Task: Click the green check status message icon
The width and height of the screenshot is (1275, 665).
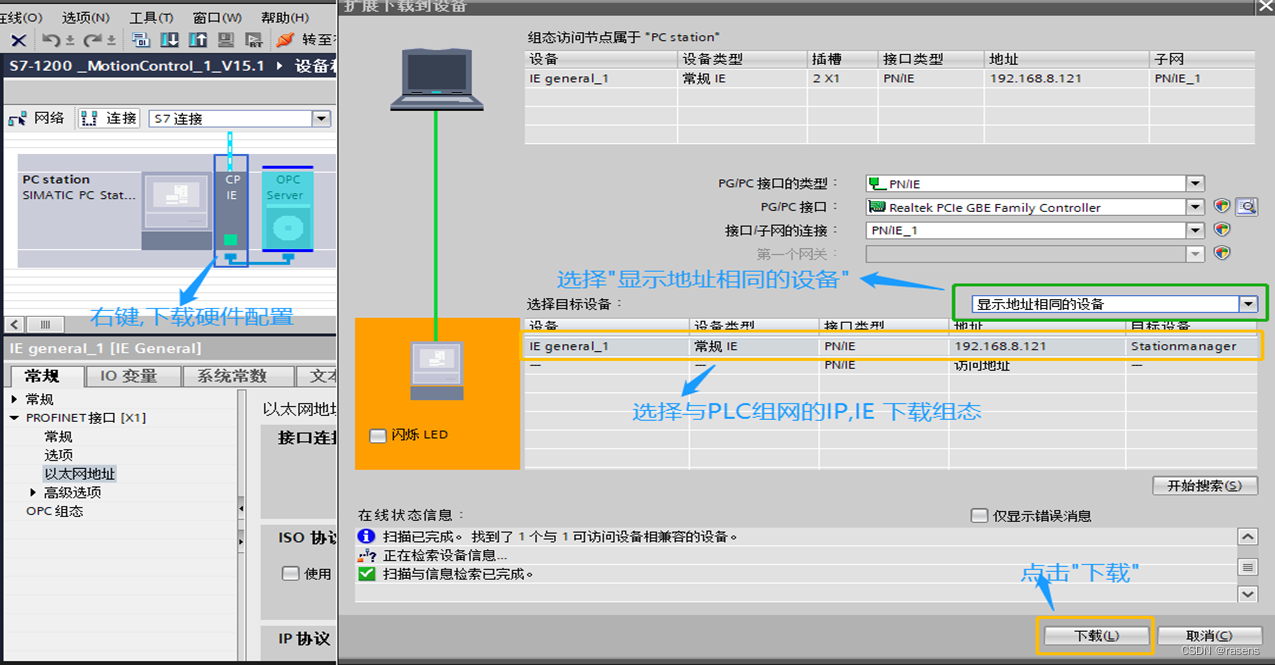Action: pyautogui.click(x=366, y=574)
